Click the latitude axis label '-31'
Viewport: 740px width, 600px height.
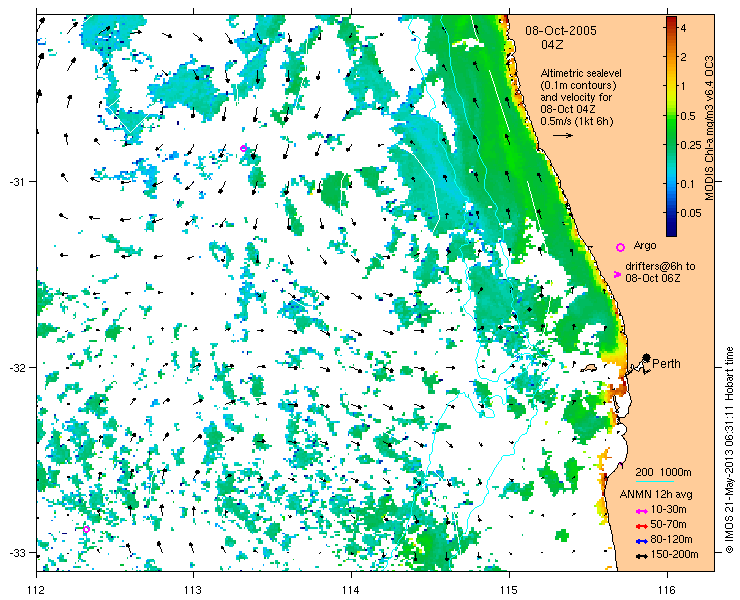pyautogui.click(x=17, y=182)
